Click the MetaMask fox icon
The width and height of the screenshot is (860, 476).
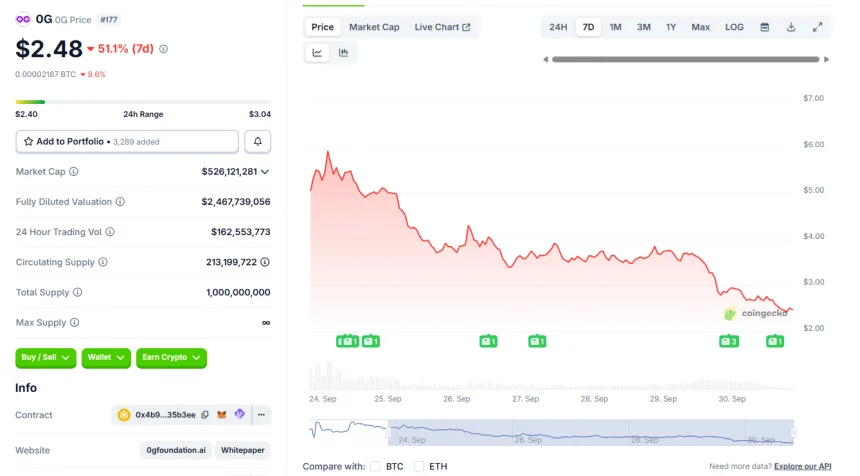point(222,414)
